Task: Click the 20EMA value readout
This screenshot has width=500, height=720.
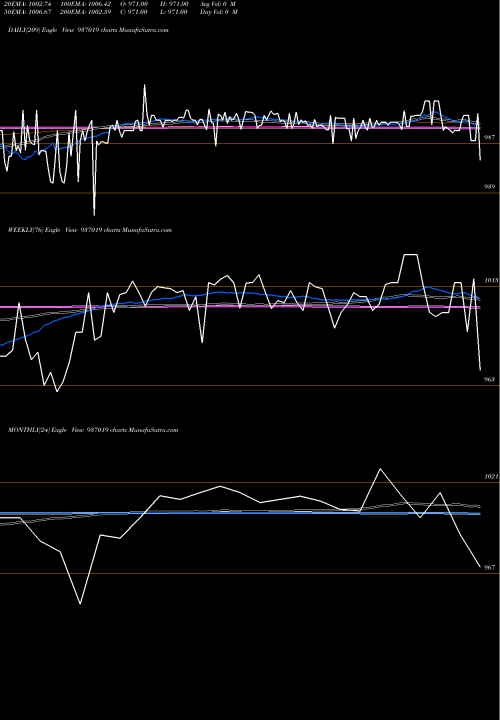Action: tap(27, 4)
